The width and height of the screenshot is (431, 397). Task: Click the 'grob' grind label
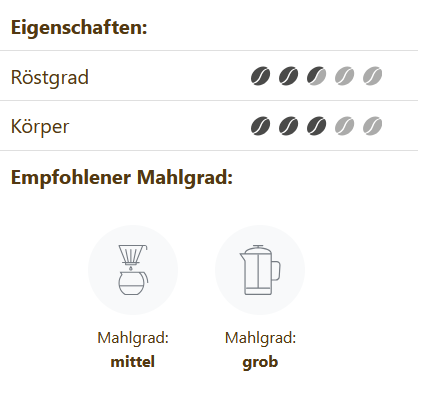(260, 362)
